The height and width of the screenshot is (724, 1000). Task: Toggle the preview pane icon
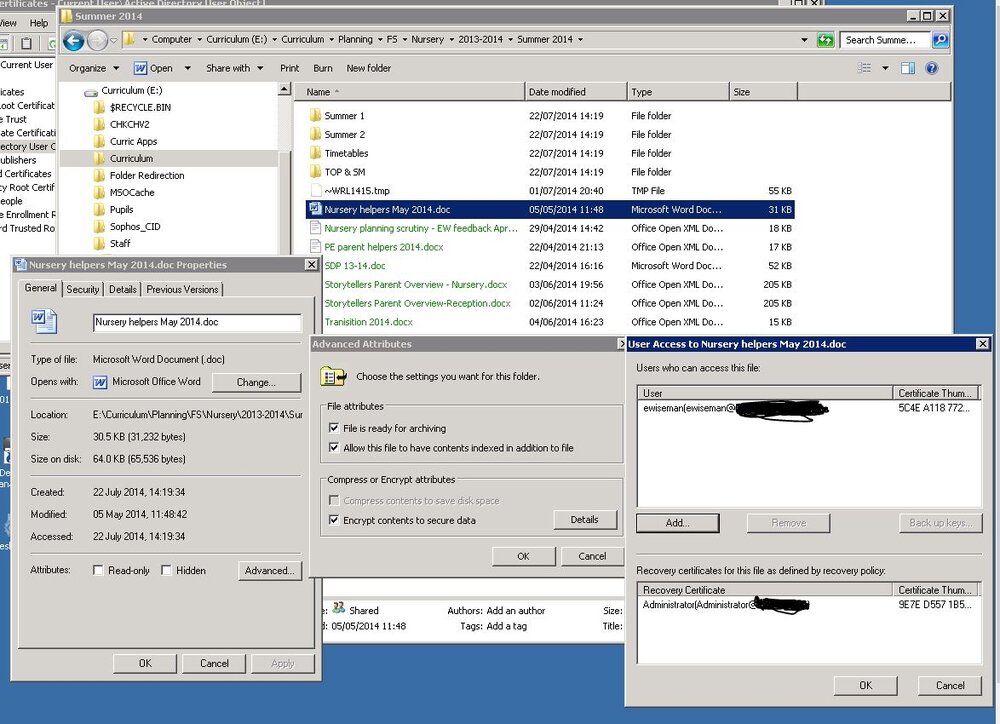(908, 68)
